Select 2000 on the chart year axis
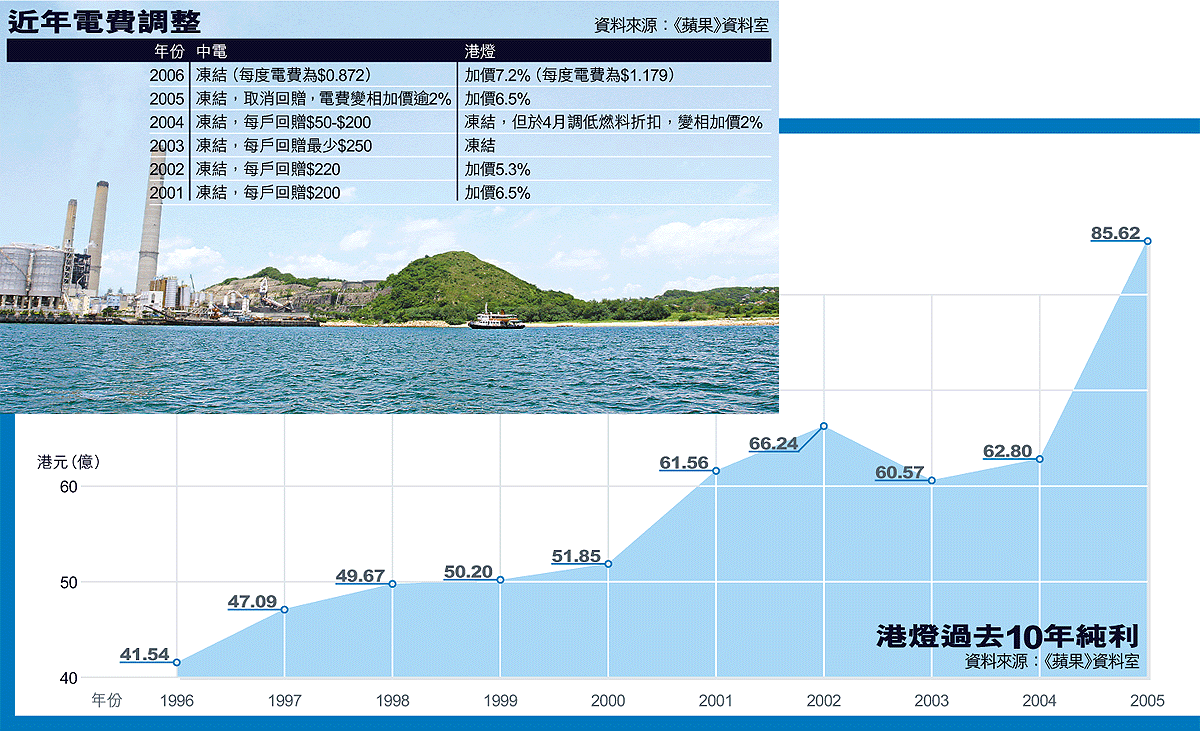1200x732 pixels. coord(608,701)
